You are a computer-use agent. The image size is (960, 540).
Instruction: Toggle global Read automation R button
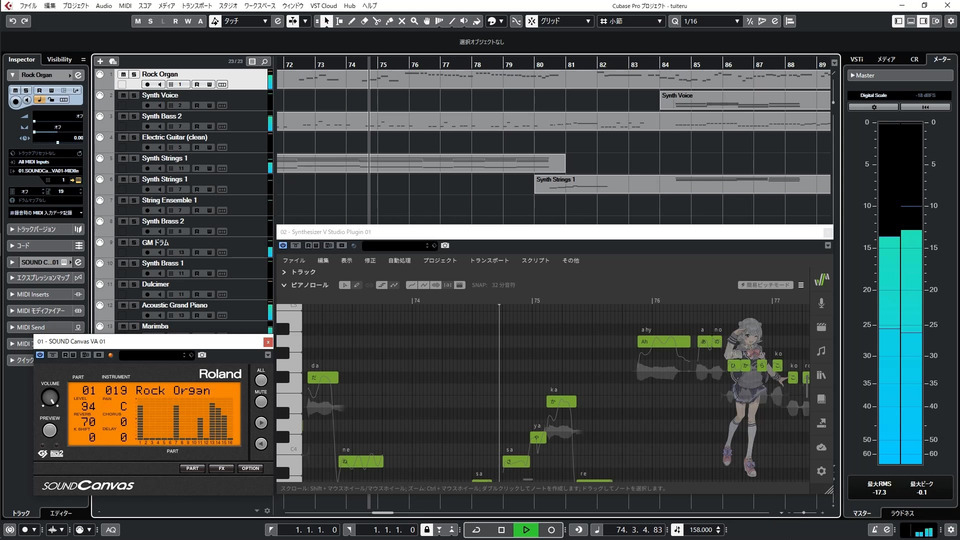[175, 21]
